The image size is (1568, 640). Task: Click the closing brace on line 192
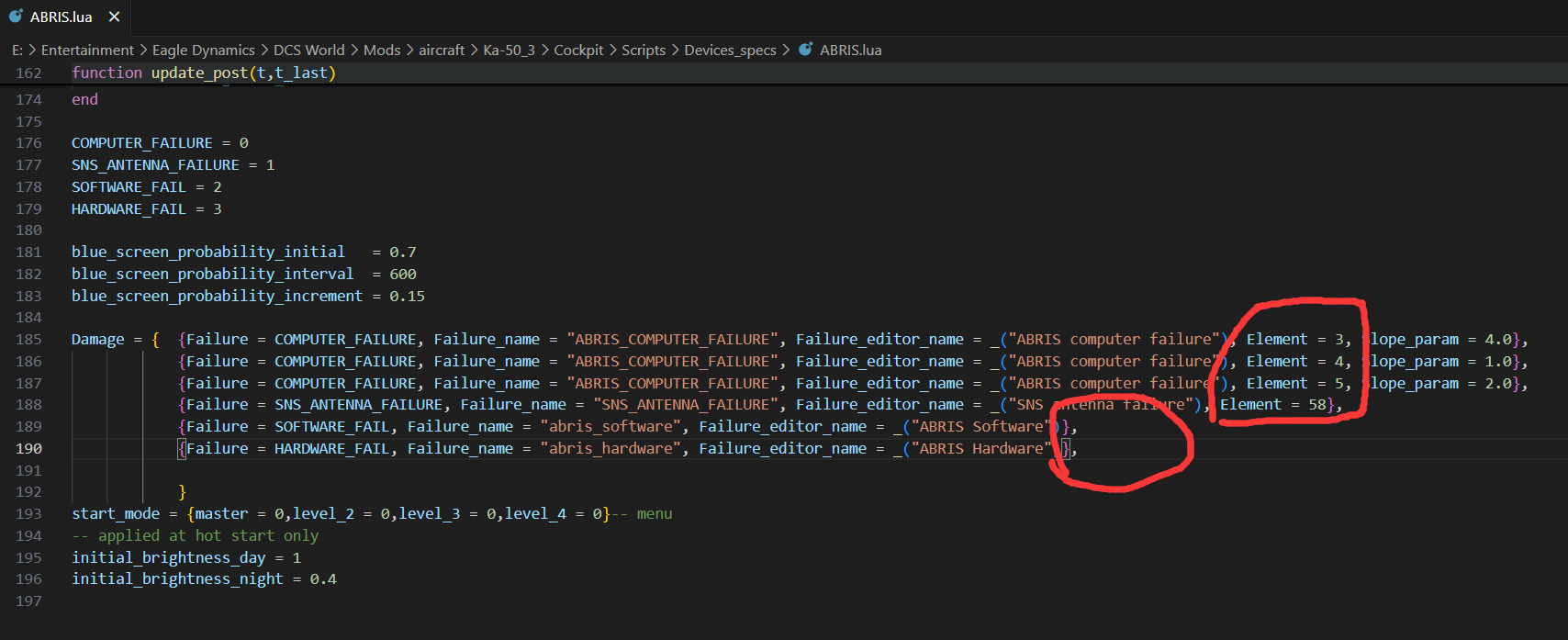pos(182,491)
